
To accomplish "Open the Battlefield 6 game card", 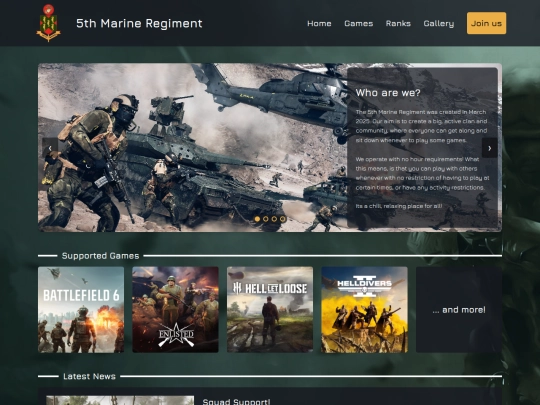I will point(81,310).
